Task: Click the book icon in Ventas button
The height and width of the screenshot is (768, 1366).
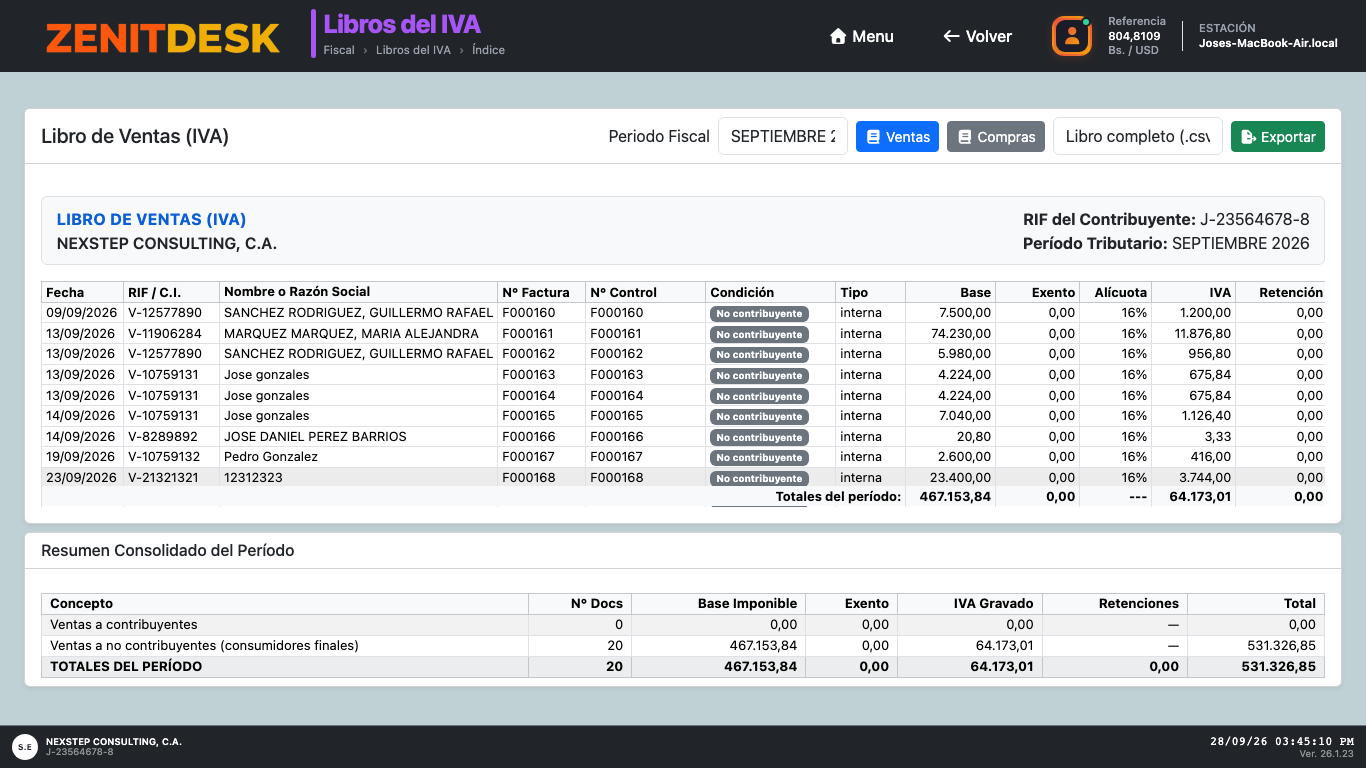Action: [873, 137]
